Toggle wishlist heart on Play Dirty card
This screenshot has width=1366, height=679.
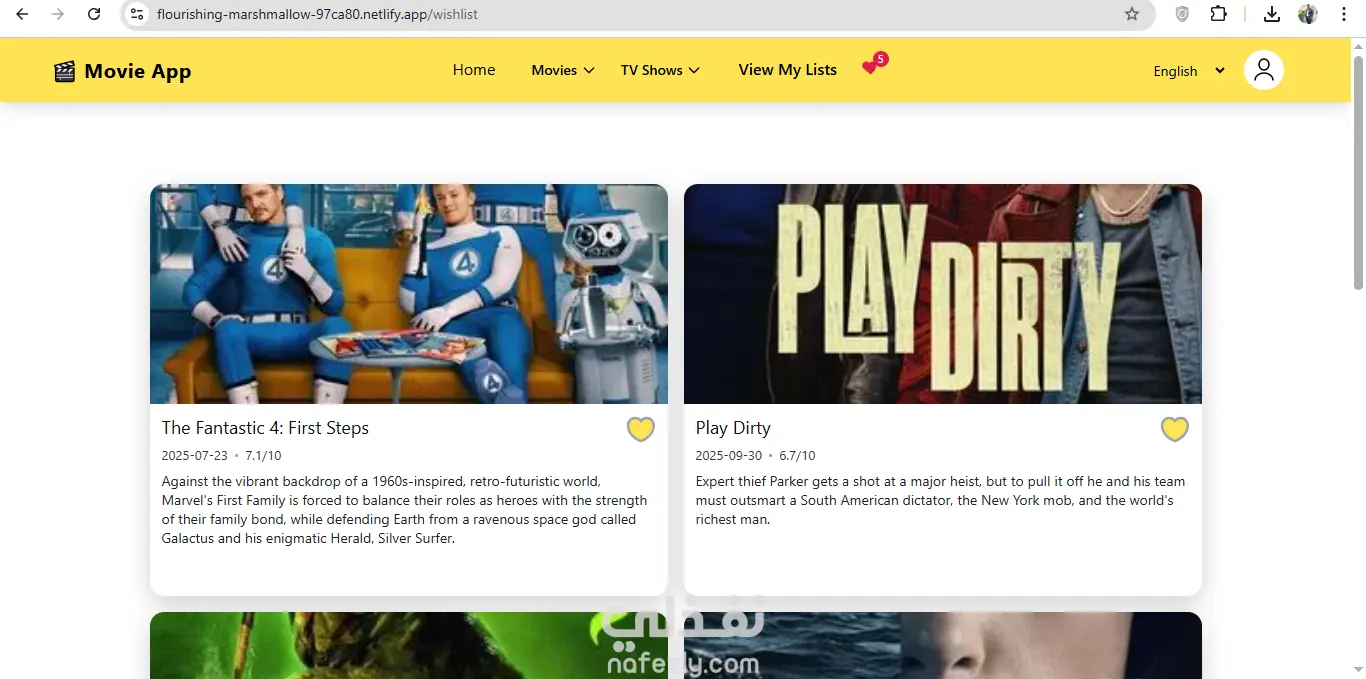tap(1175, 429)
